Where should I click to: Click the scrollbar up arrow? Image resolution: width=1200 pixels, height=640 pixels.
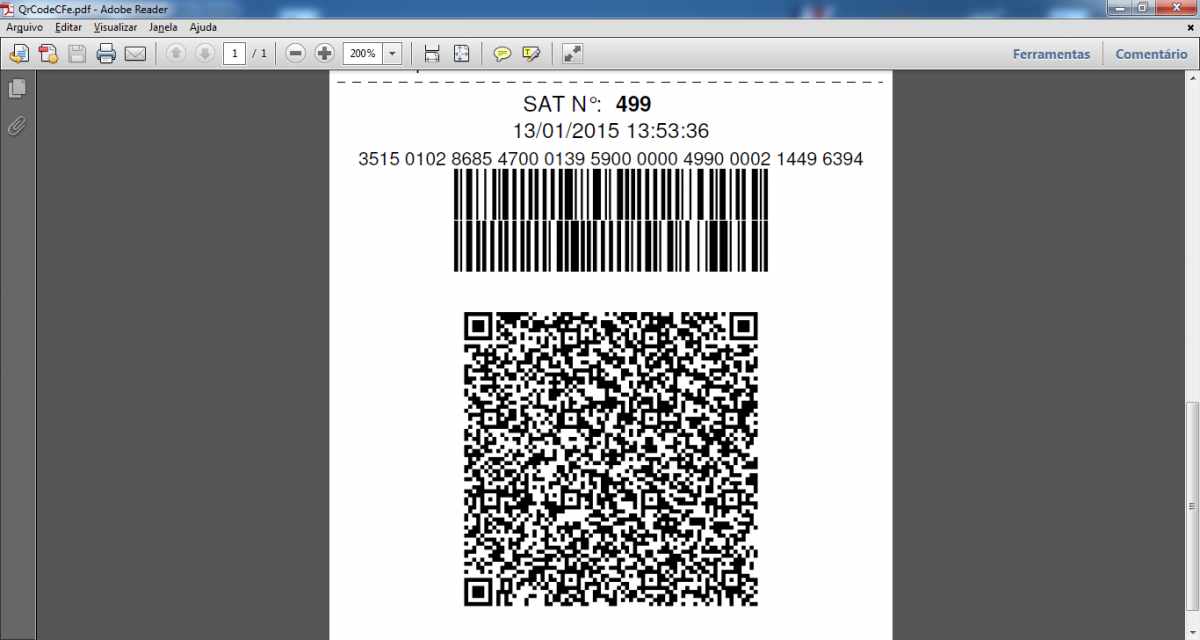pos(1192,78)
